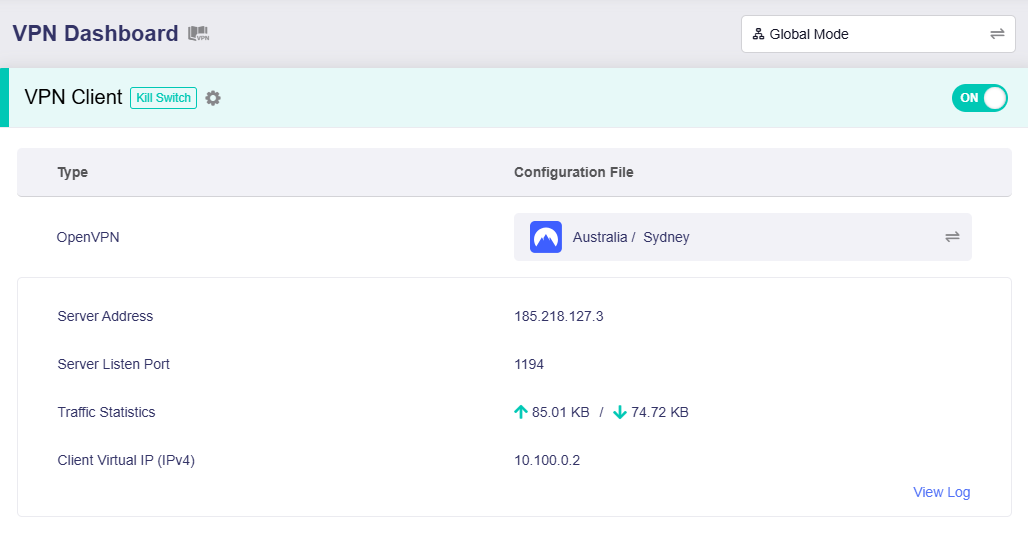The image size is (1028, 534).
Task: Open the VPN documentation book icon
Action: pos(198,34)
